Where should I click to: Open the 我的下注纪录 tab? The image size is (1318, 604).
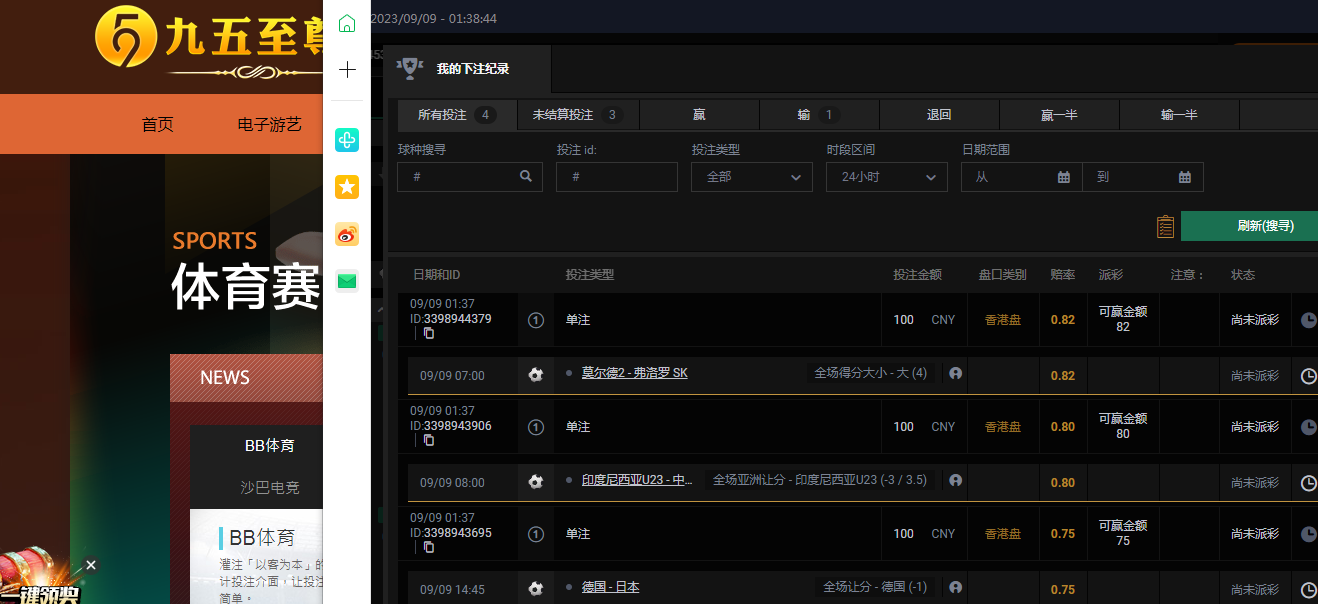tap(468, 69)
